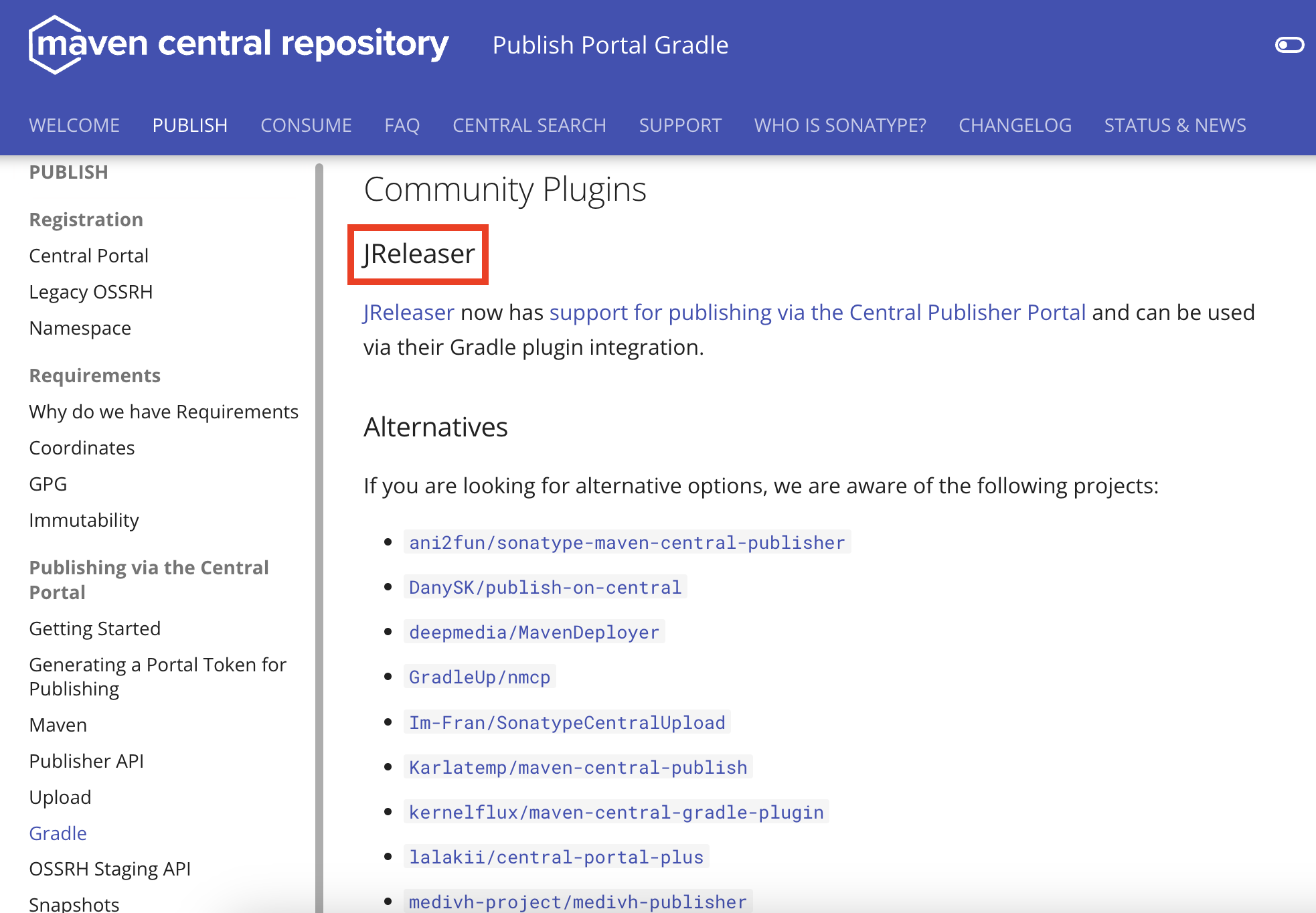Click Publishing via the Central Portal label
This screenshot has width=1316, height=913.
pyautogui.click(x=149, y=580)
